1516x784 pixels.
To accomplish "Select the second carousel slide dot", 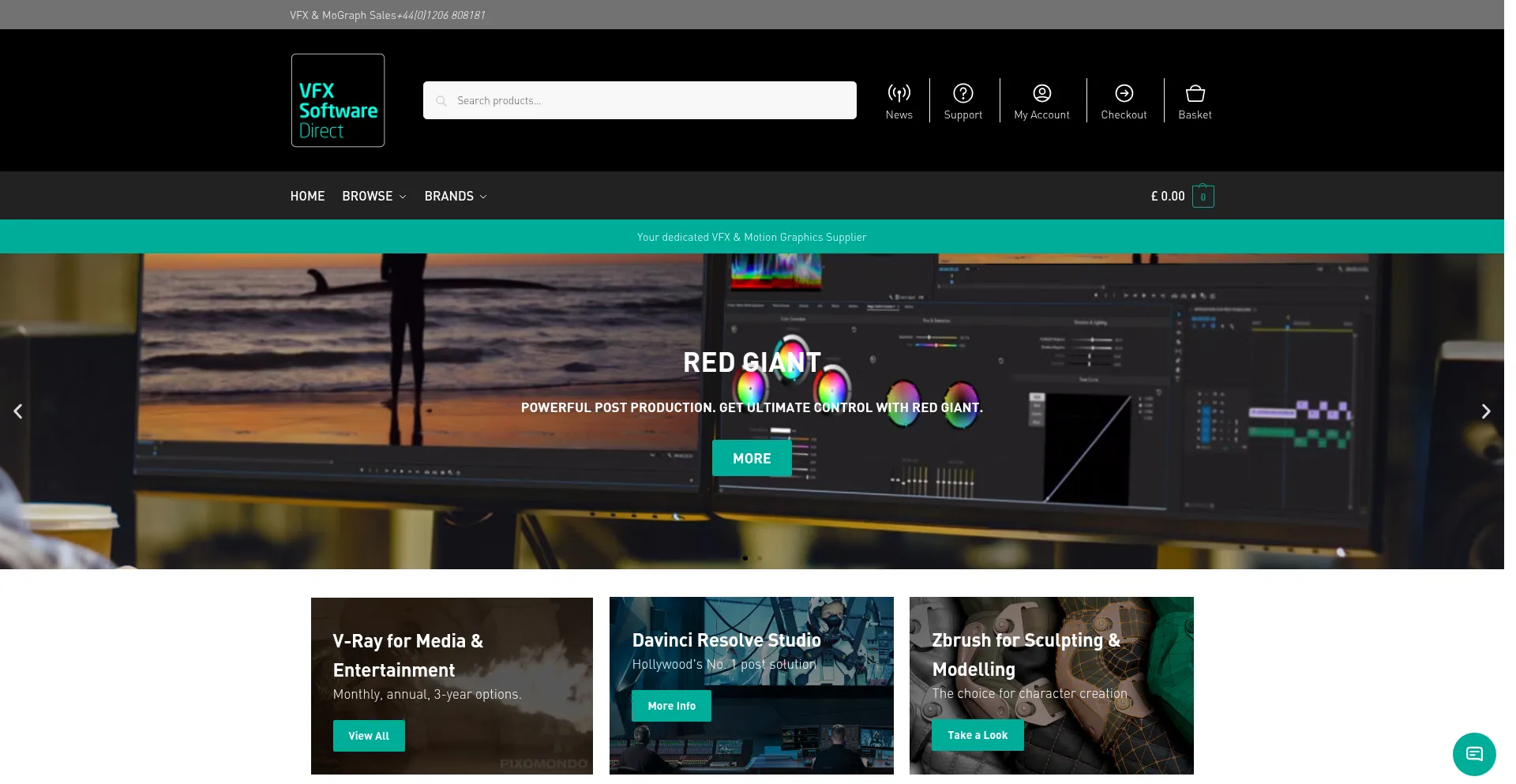I will (760, 558).
